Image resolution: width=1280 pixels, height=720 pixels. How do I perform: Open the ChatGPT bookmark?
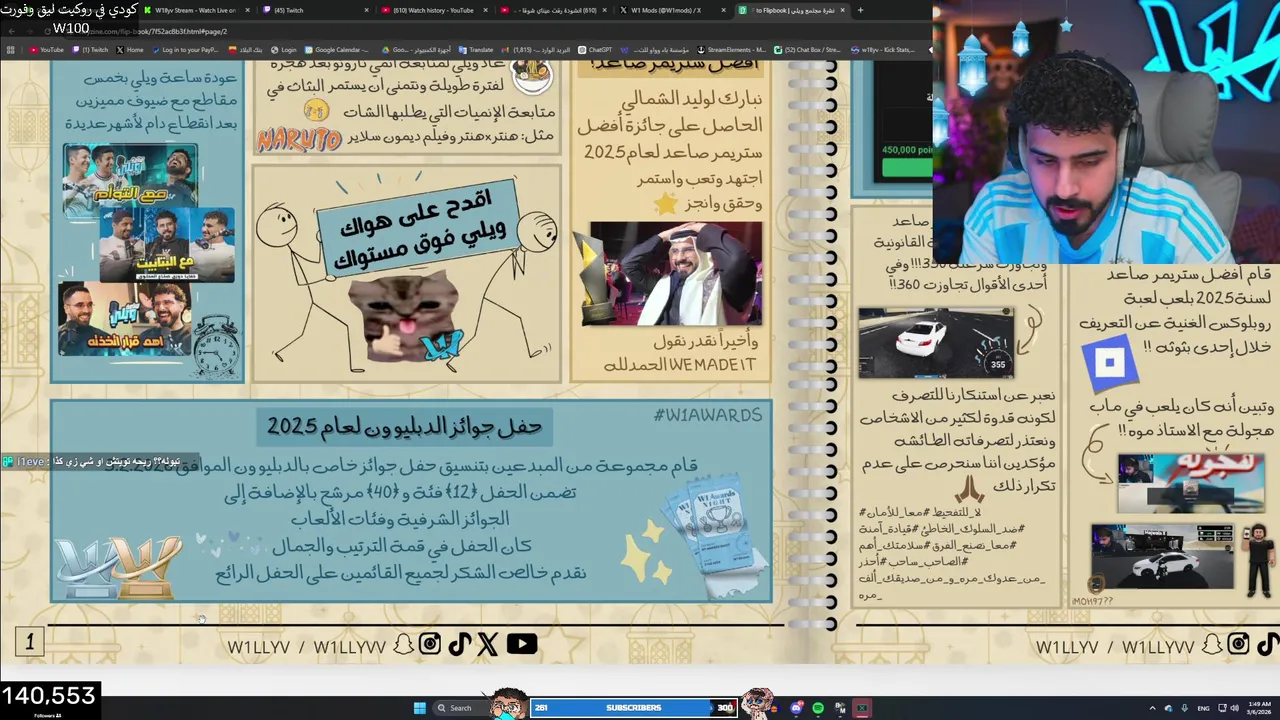tap(595, 49)
